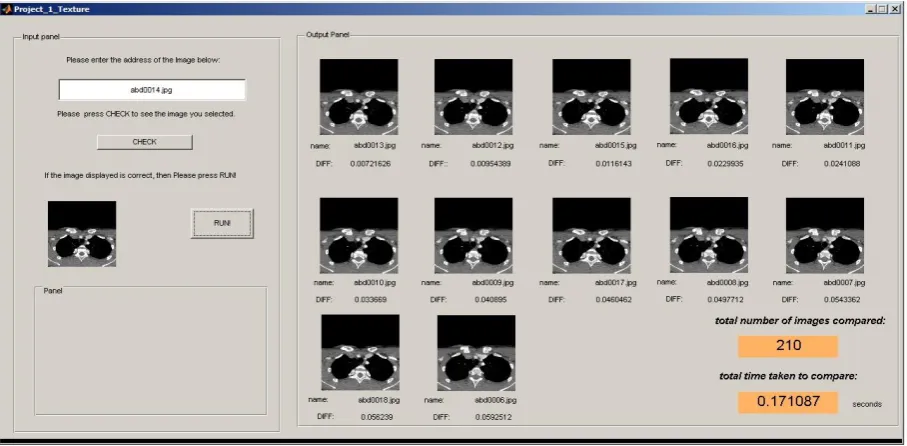Screen dimensions: 907x446
Task: Click the file name text abd0011.jpg
Action: pos(845,146)
